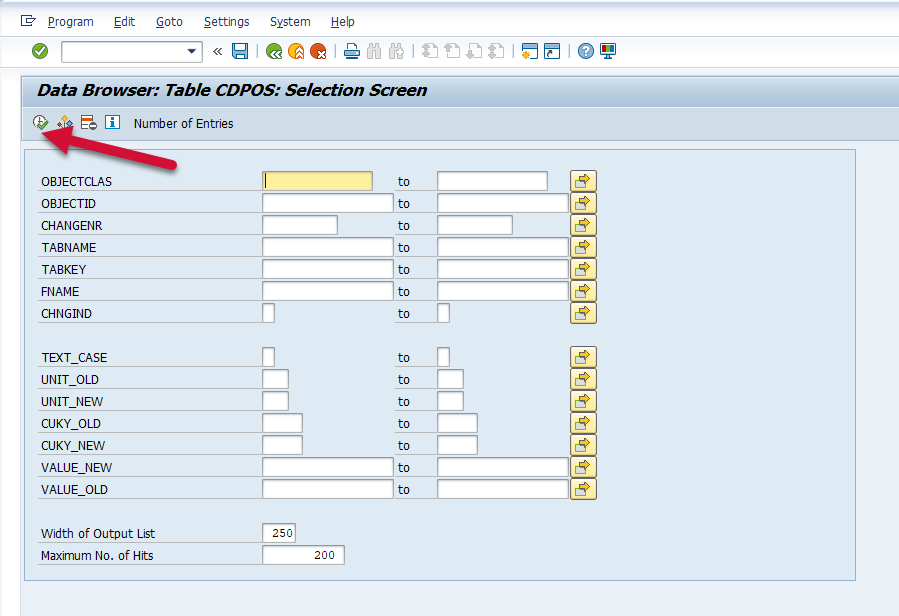Click the TABNAME from-value input field
899x616 pixels.
[327, 247]
